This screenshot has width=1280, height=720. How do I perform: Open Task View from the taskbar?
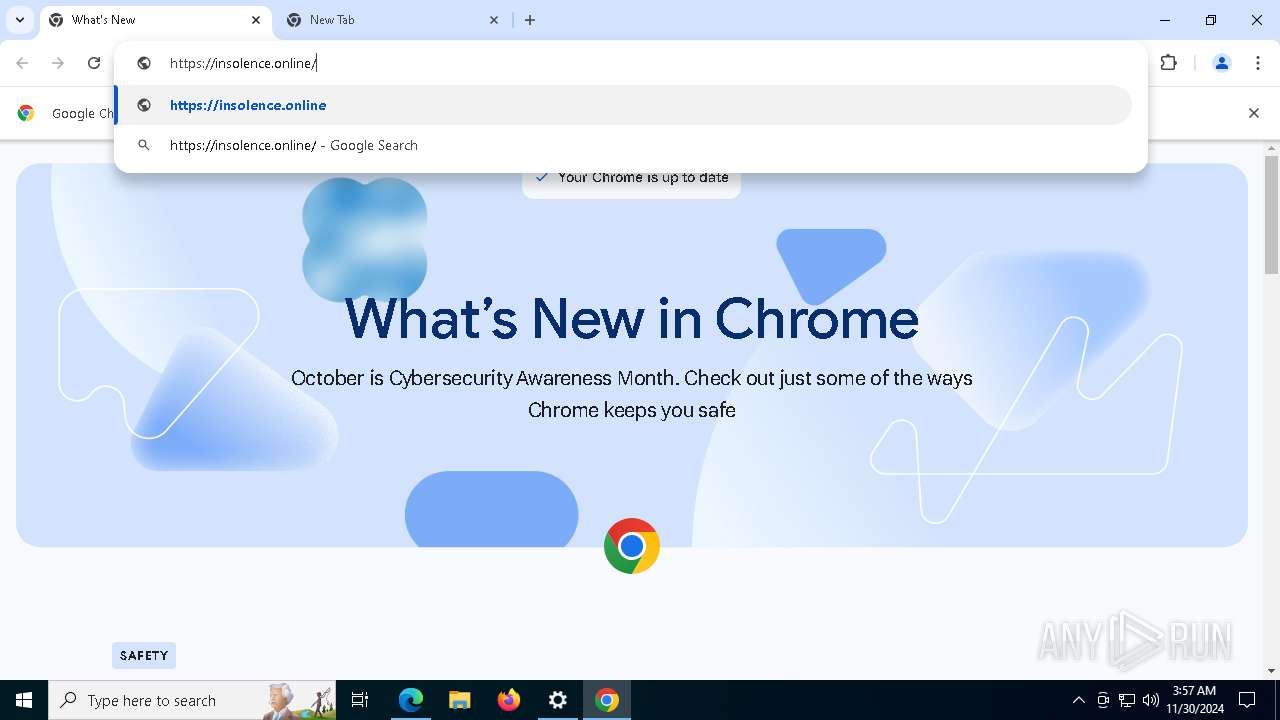tap(360, 700)
